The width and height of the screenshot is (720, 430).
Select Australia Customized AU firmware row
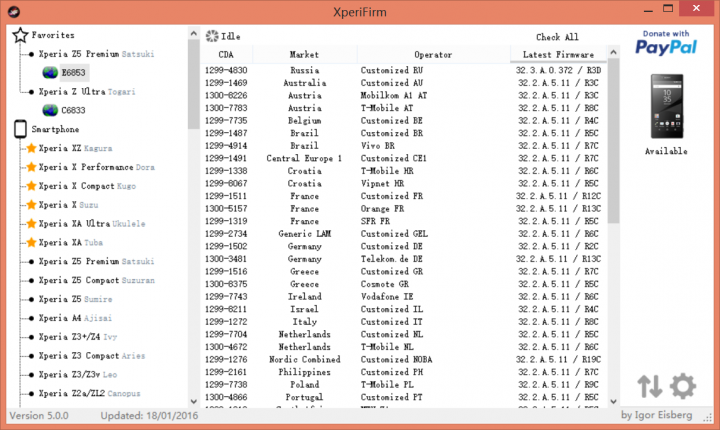[x=404, y=83]
